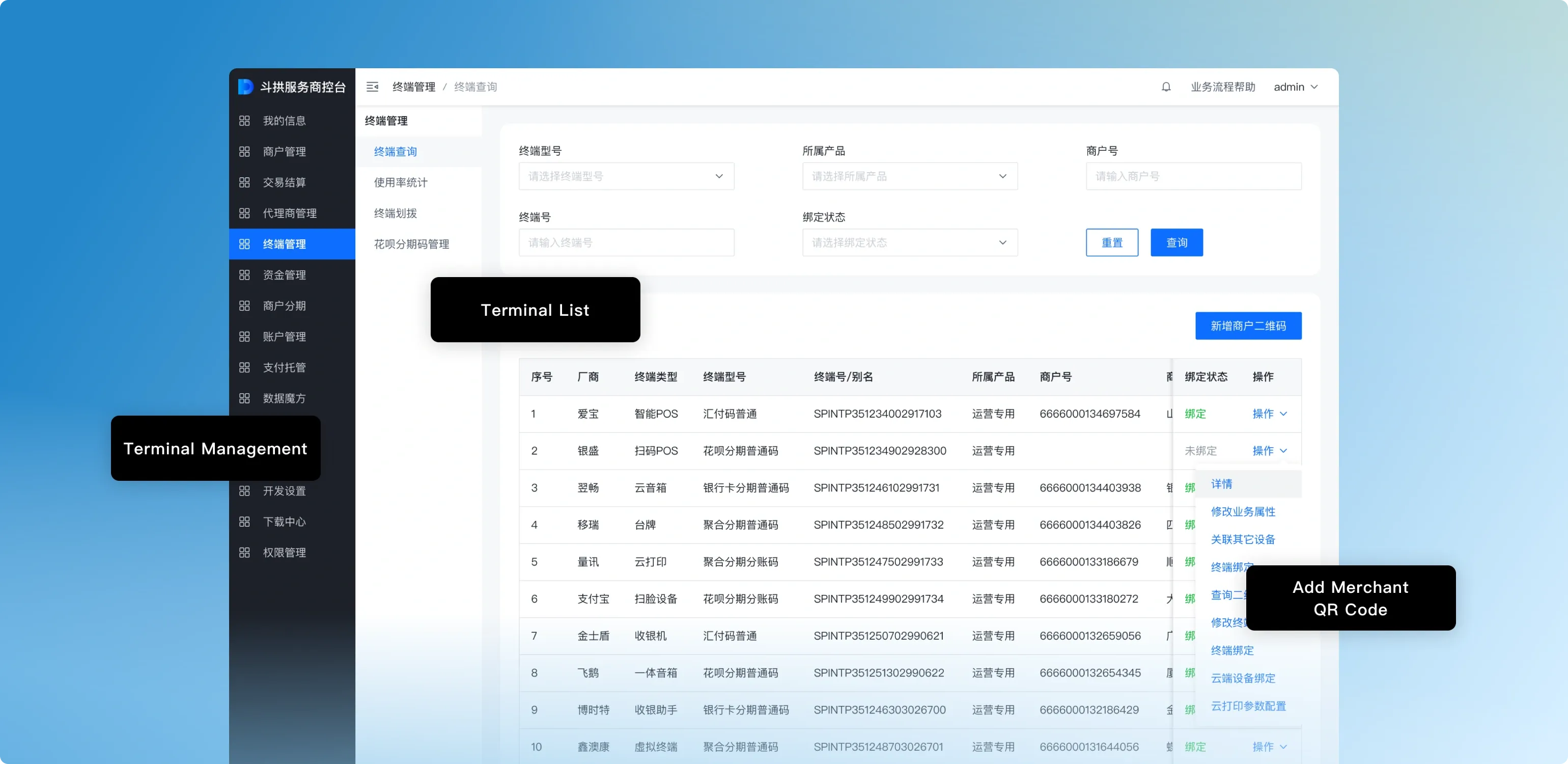Open the 绑定状态 dropdown
Image resolution: width=1568 pixels, height=764 pixels.
pos(909,243)
